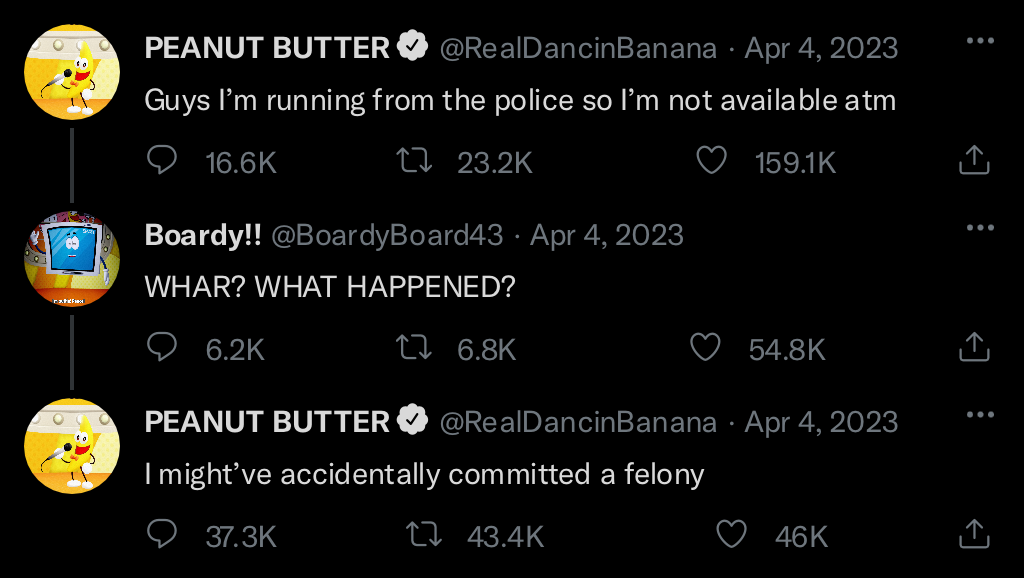This screenshot has height=578, width=1024.
Task: Retweet Boardy's tweet with 6.8K retweets
Action: (x=414, y=347)
